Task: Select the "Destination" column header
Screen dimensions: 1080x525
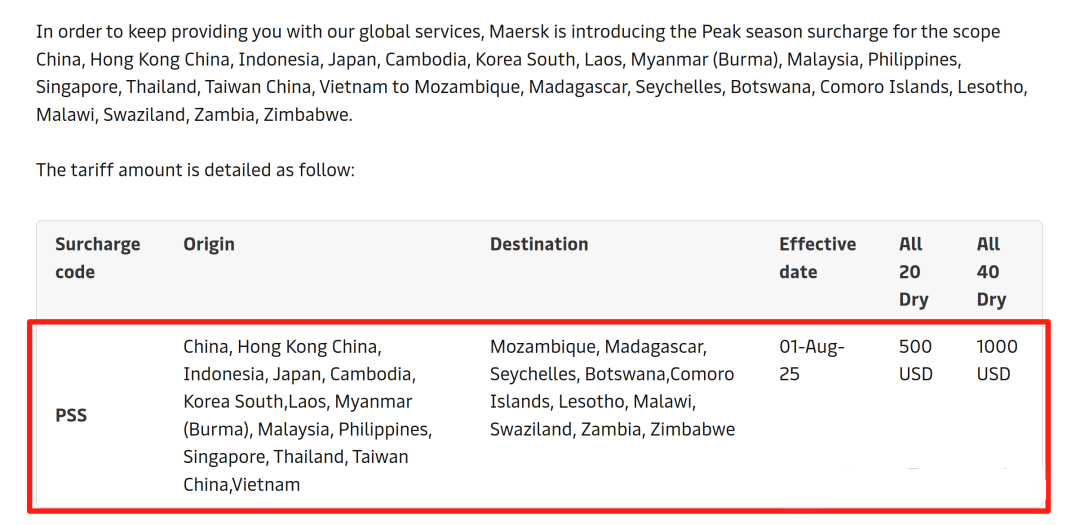Action: click(x=539, y=244)
